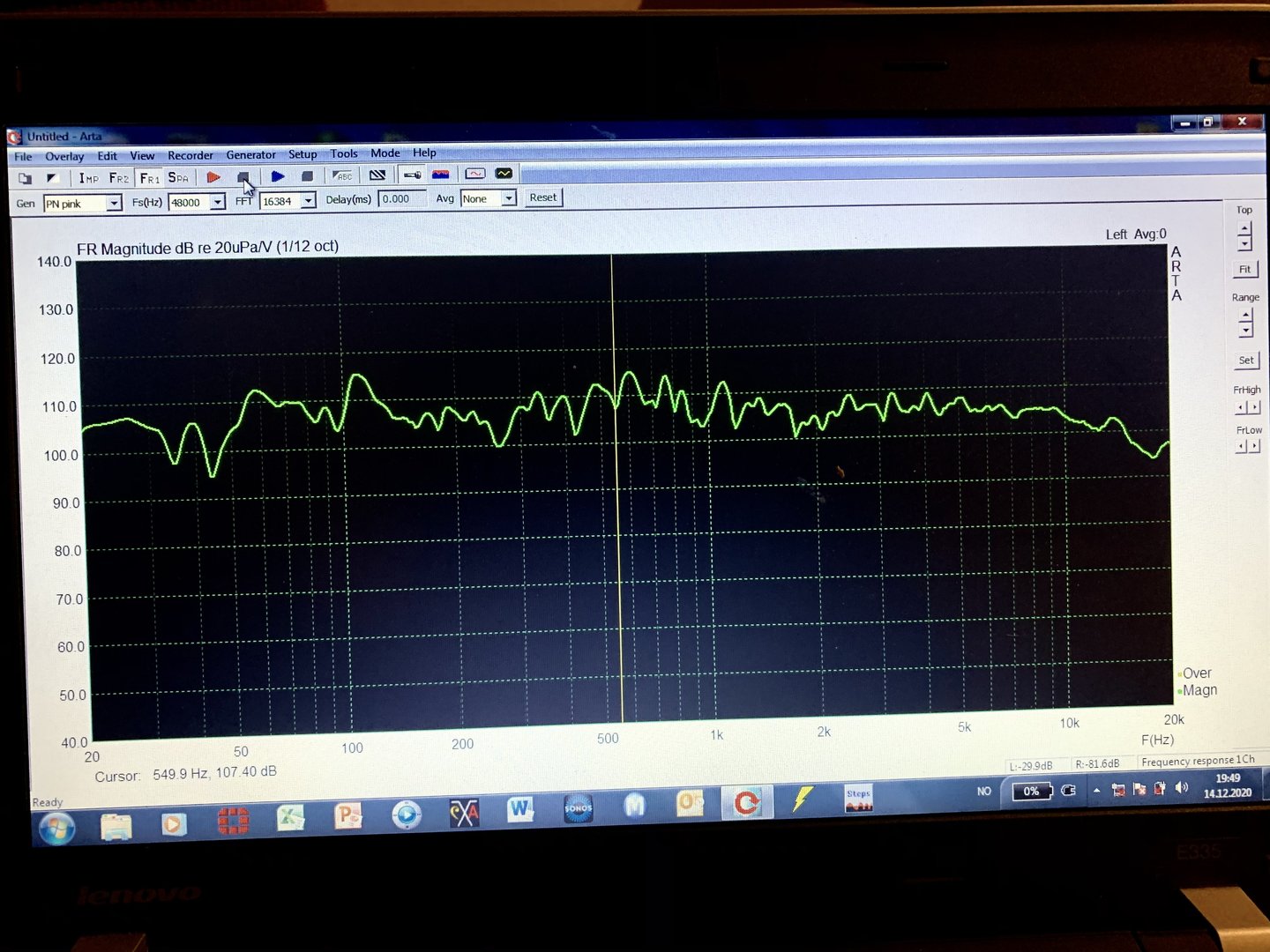This screenshot has width=1270, height=952.
Task: Click the copy icon in the toolbar
Action: click(25, 178)
